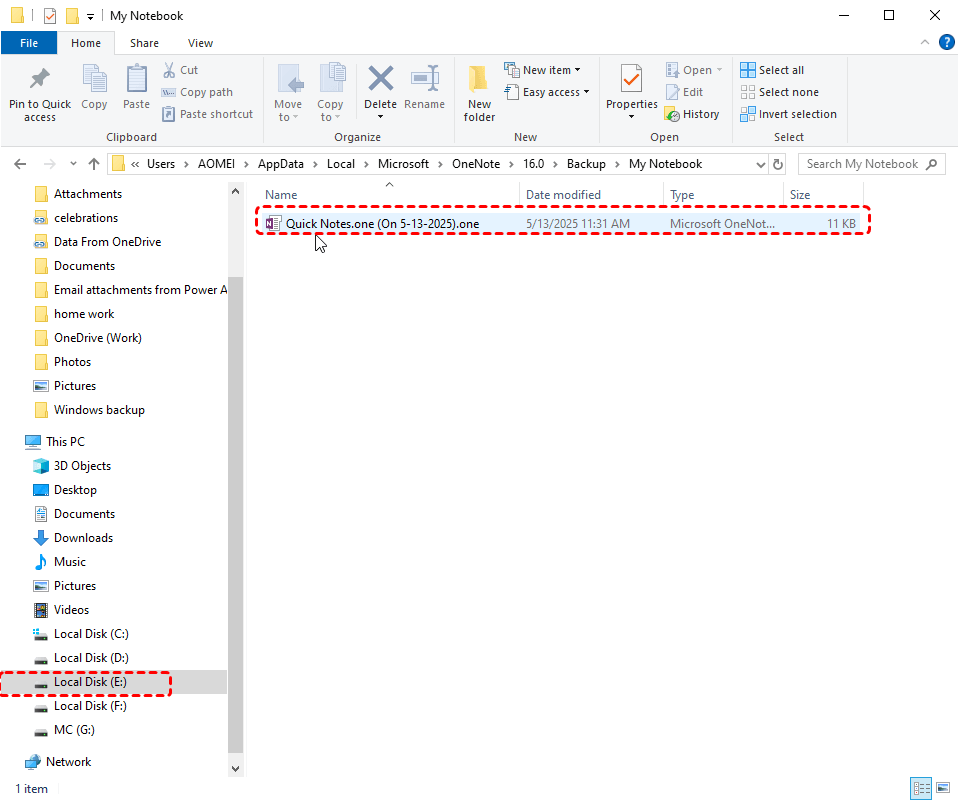
Task: Open home work folder
Action: 84,314
